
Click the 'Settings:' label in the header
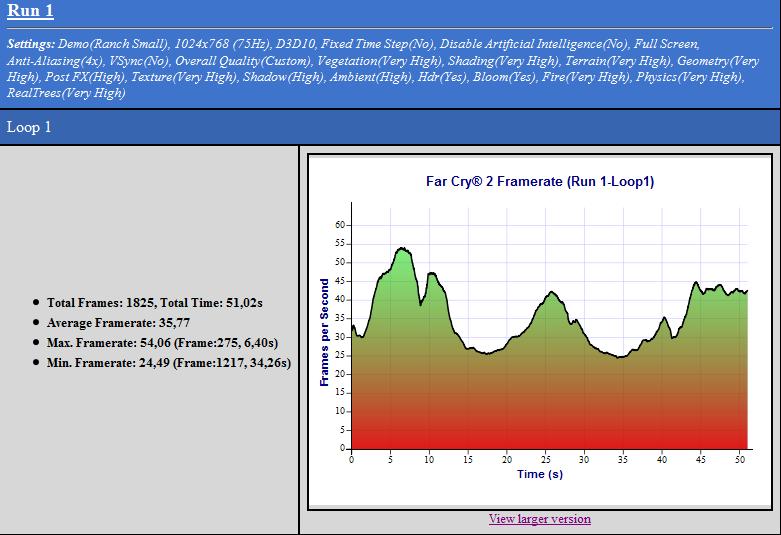point(31,44)
